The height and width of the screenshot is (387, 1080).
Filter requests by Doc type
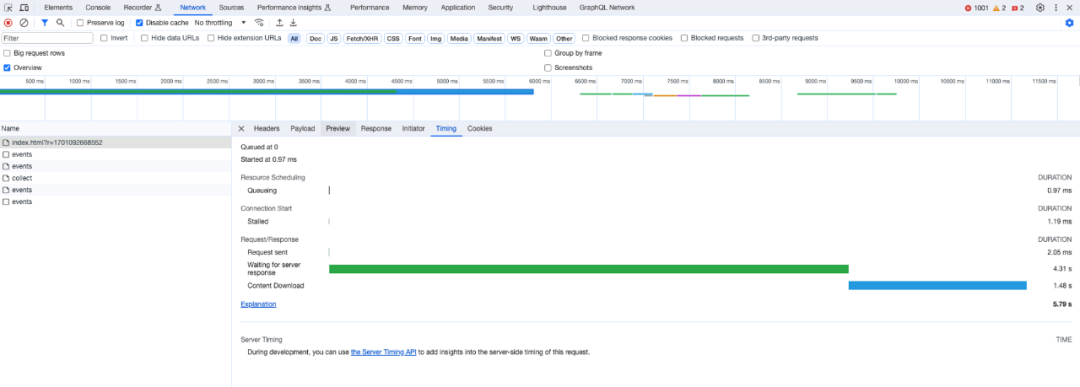pyautogui.click(x=315, y=39)
